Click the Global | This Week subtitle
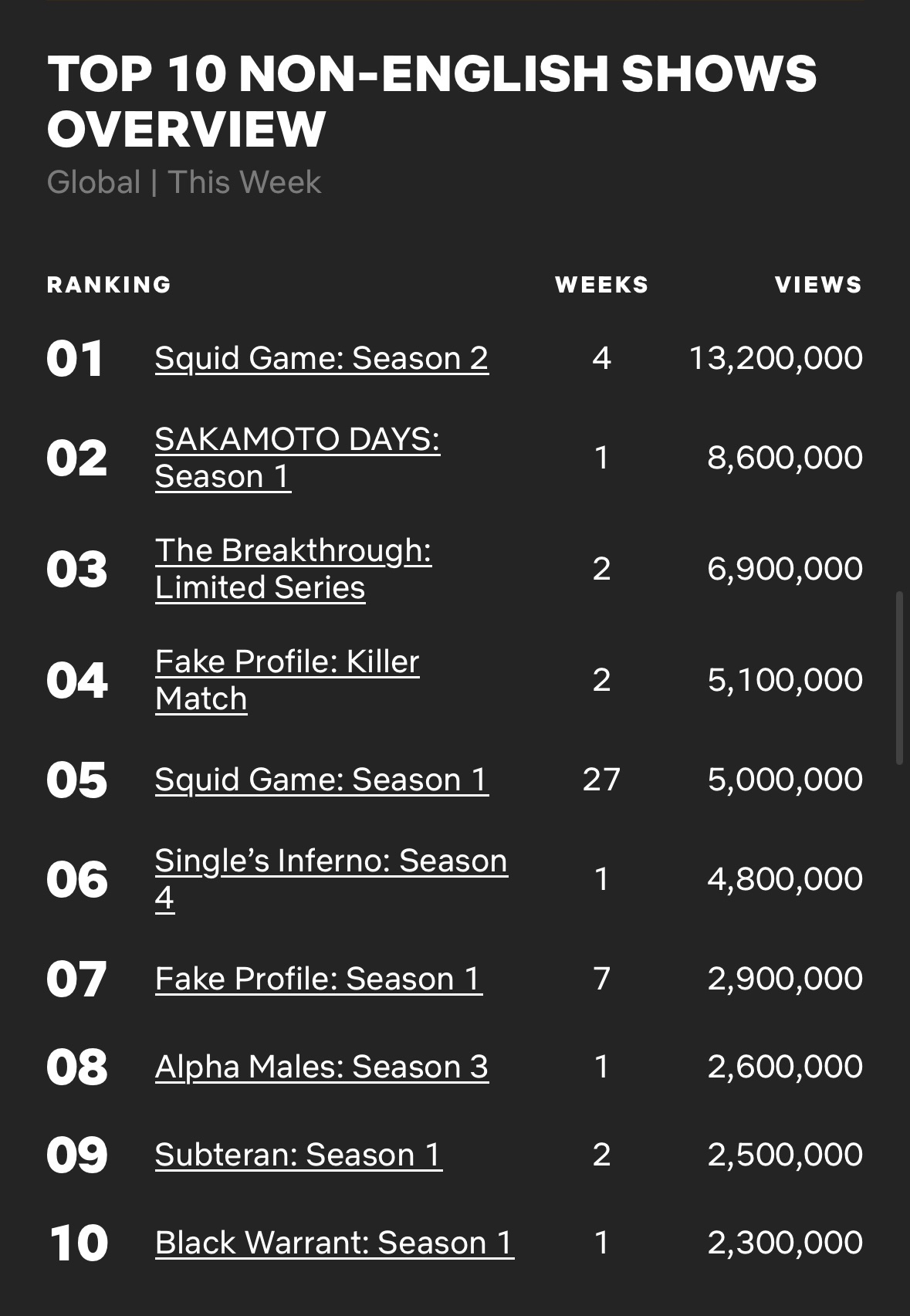This screenshot has height=1316, width=910. [x=184, y=183]
